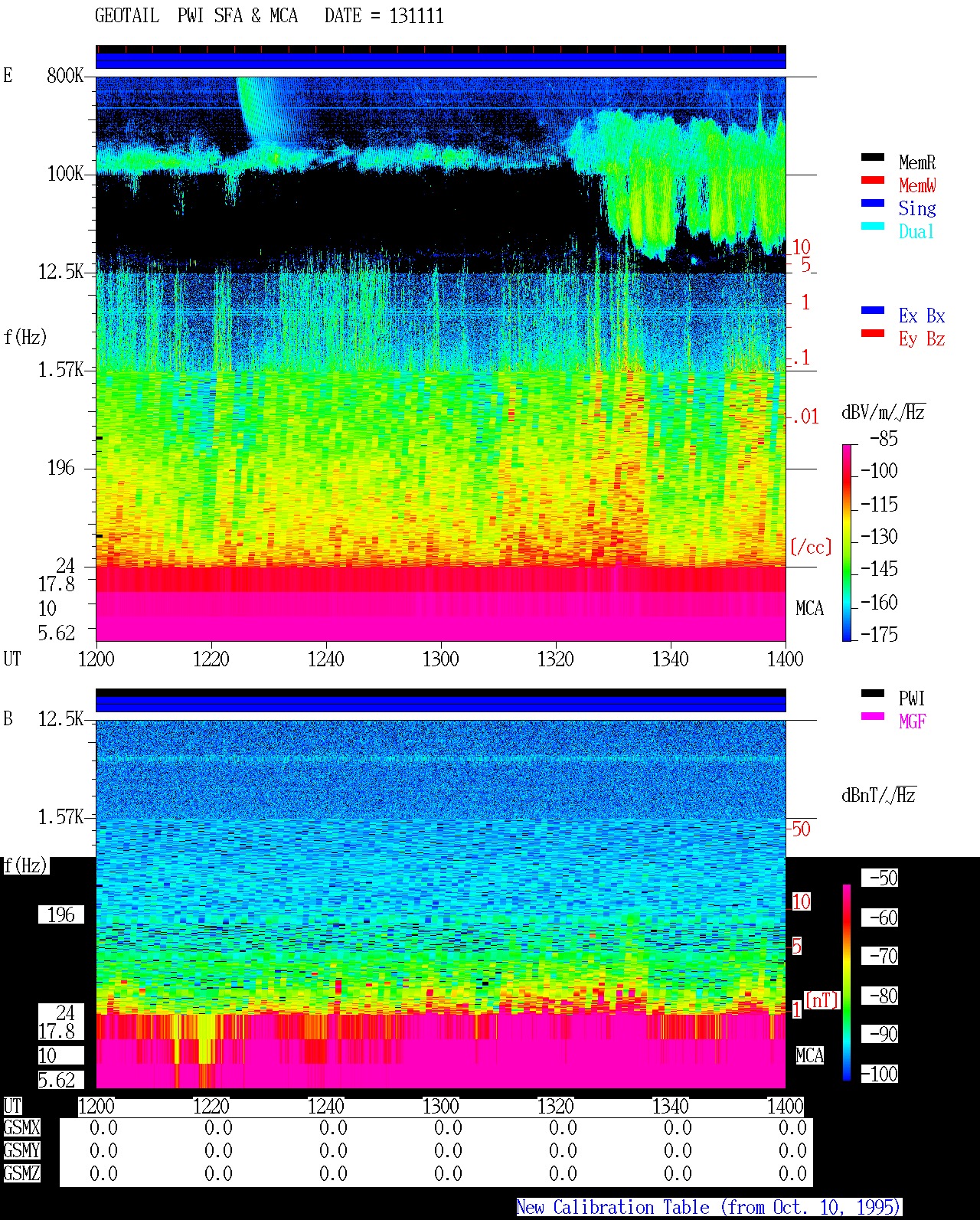
Task: Click the 'Sing' legend label
Action: (917, 208)
